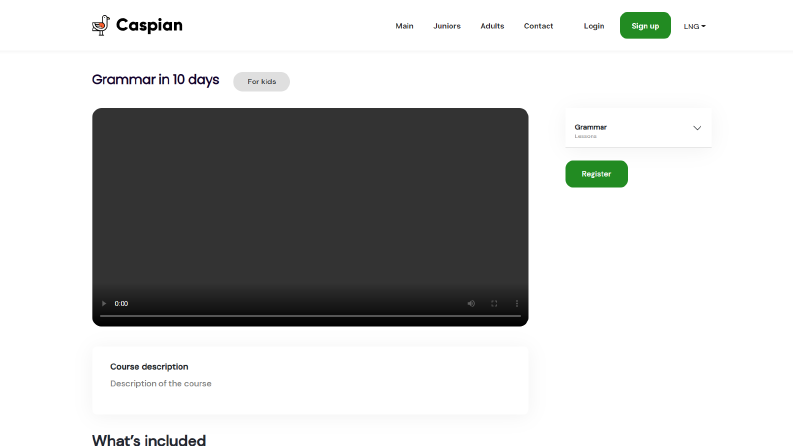Expand the Grammar lessons accordion

coord(638,128)
